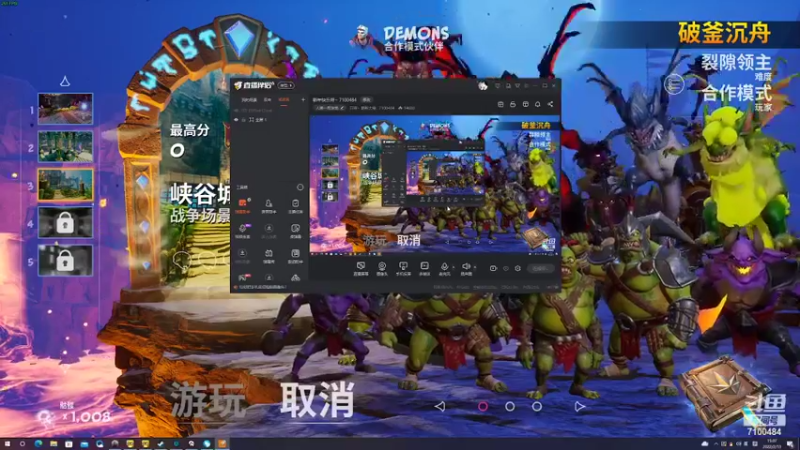Open the triangle-shaped tool in bottom tool row
Viewport: 800px width, 450px height.
pos(295,278)
